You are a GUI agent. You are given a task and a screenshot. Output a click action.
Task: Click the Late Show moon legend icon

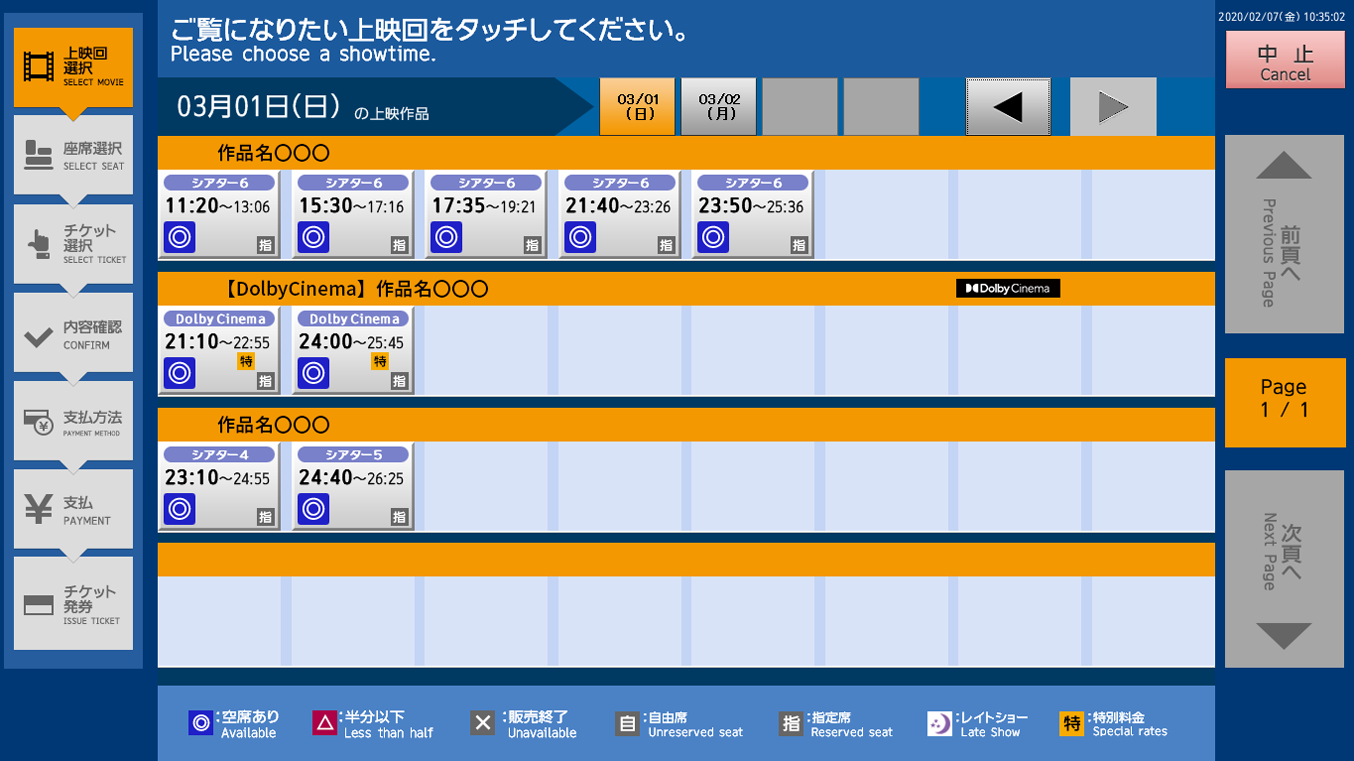coord(939,723)
